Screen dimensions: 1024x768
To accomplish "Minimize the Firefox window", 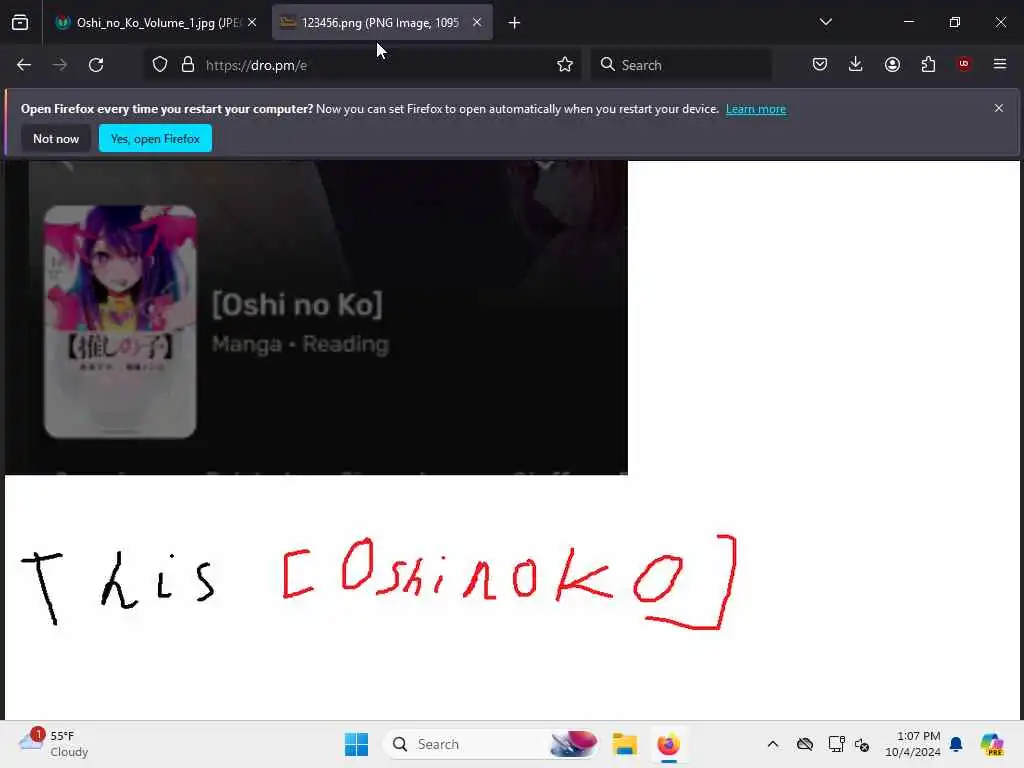I will click(x=908, y=22).
